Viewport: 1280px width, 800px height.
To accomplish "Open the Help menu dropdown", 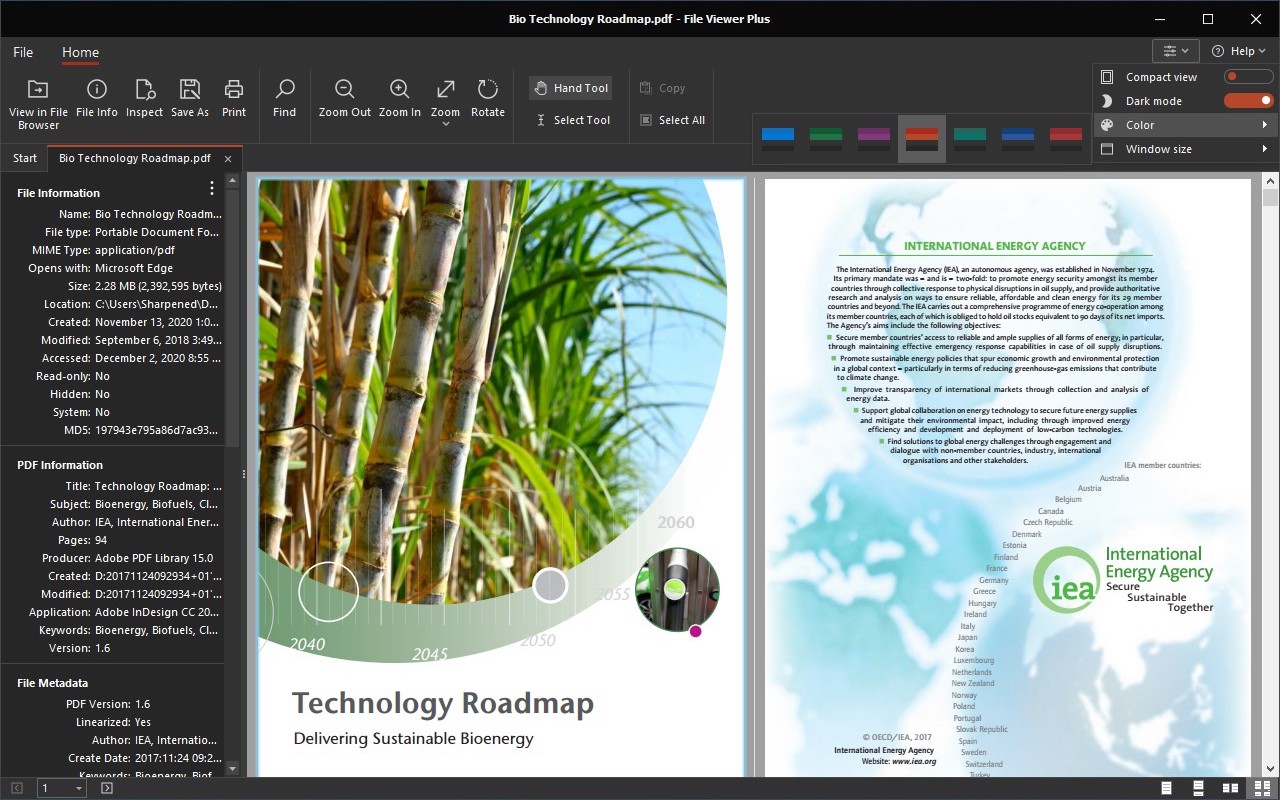I will 1239,51.
